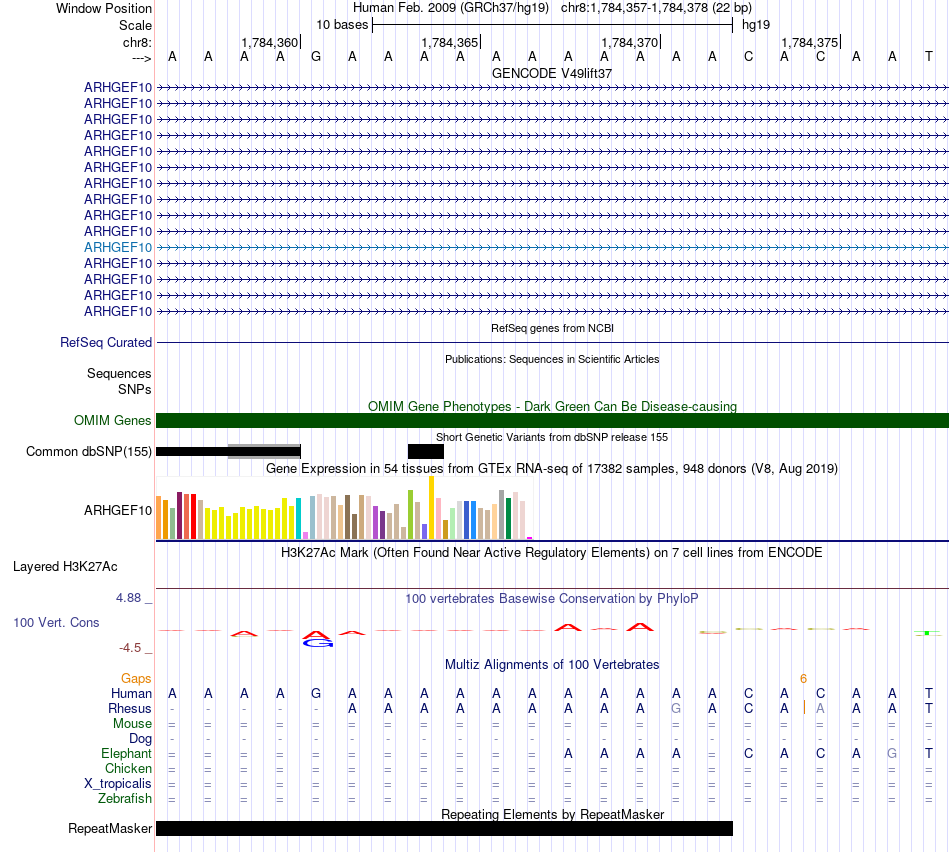Open Publications: Sequences in Scientific Articles title

552,359
